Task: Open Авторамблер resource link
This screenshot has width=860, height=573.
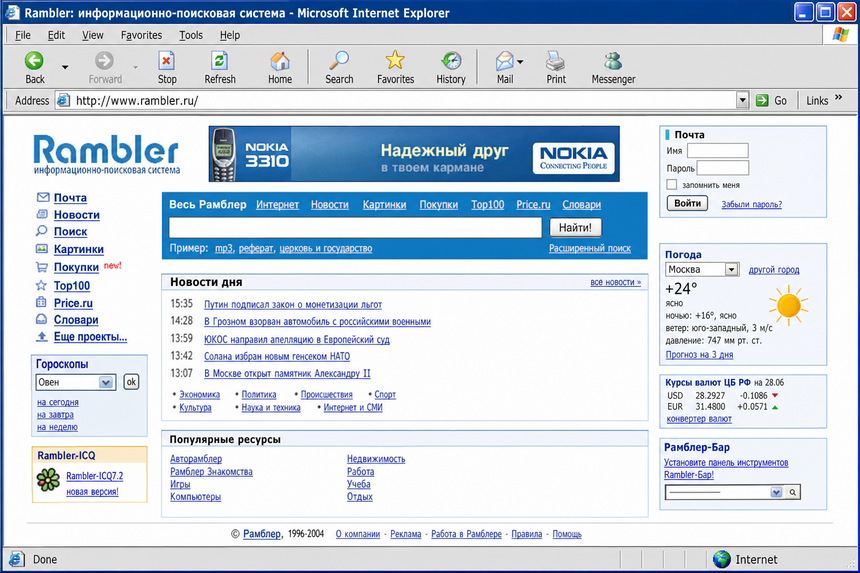Action: (196, 459)
